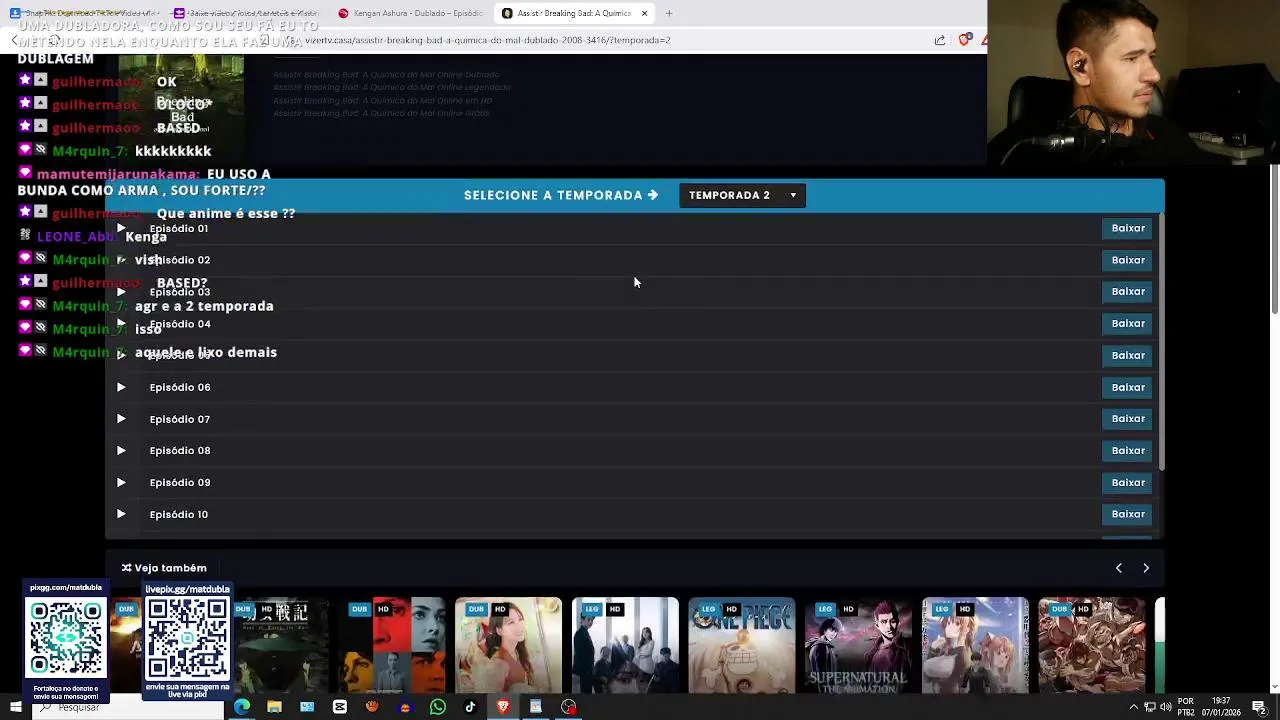Viewport: 1280px width, 720px height.
Task: Open the thumbnail of woman in pink
Action: tap(508, 645)
